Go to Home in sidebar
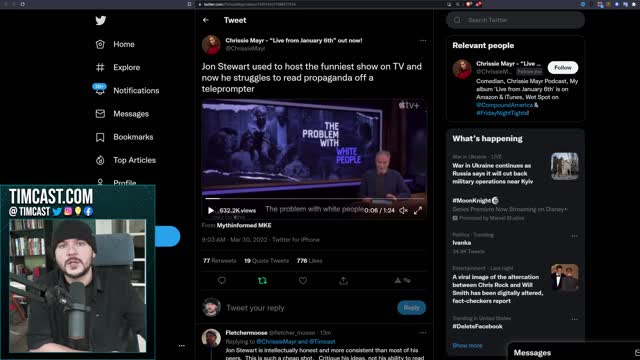This screenshot has width=640, height=360. [124, 44]
